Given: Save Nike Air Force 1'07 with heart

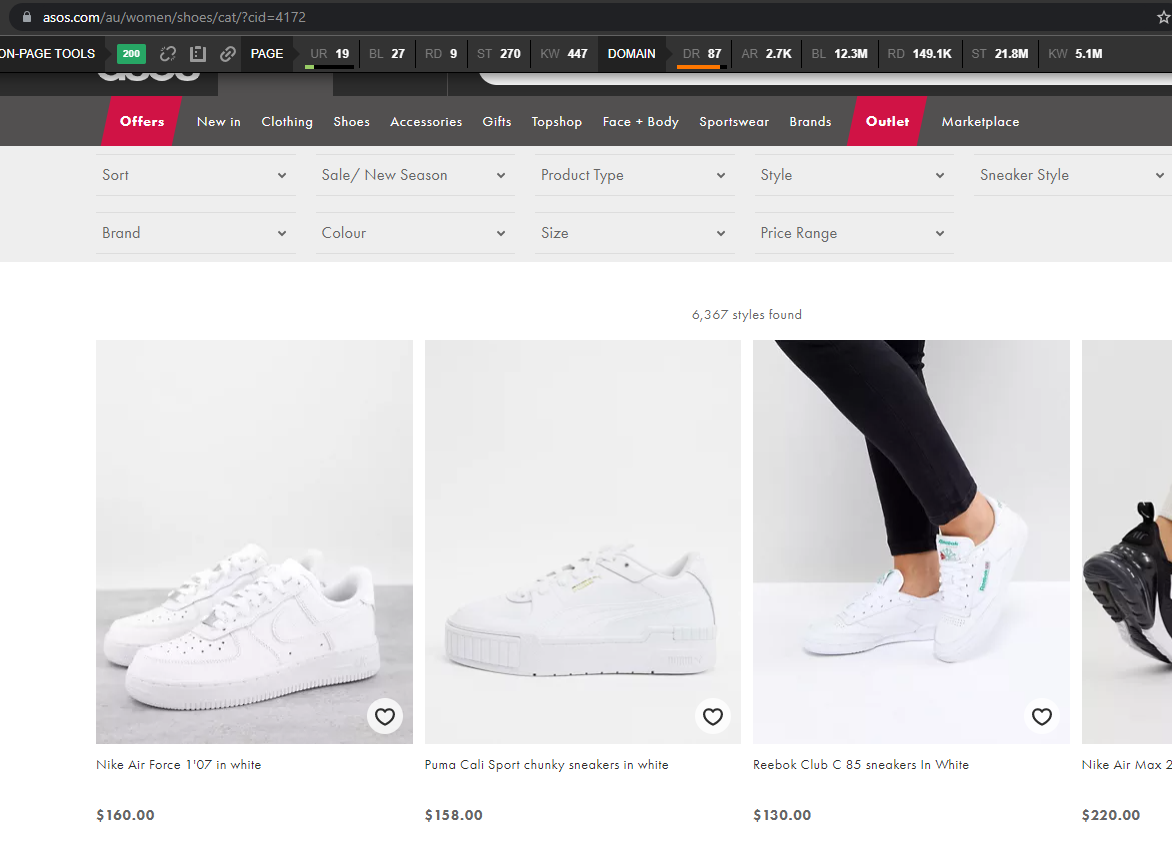Looking at the screenshot, I should (385, 716).
